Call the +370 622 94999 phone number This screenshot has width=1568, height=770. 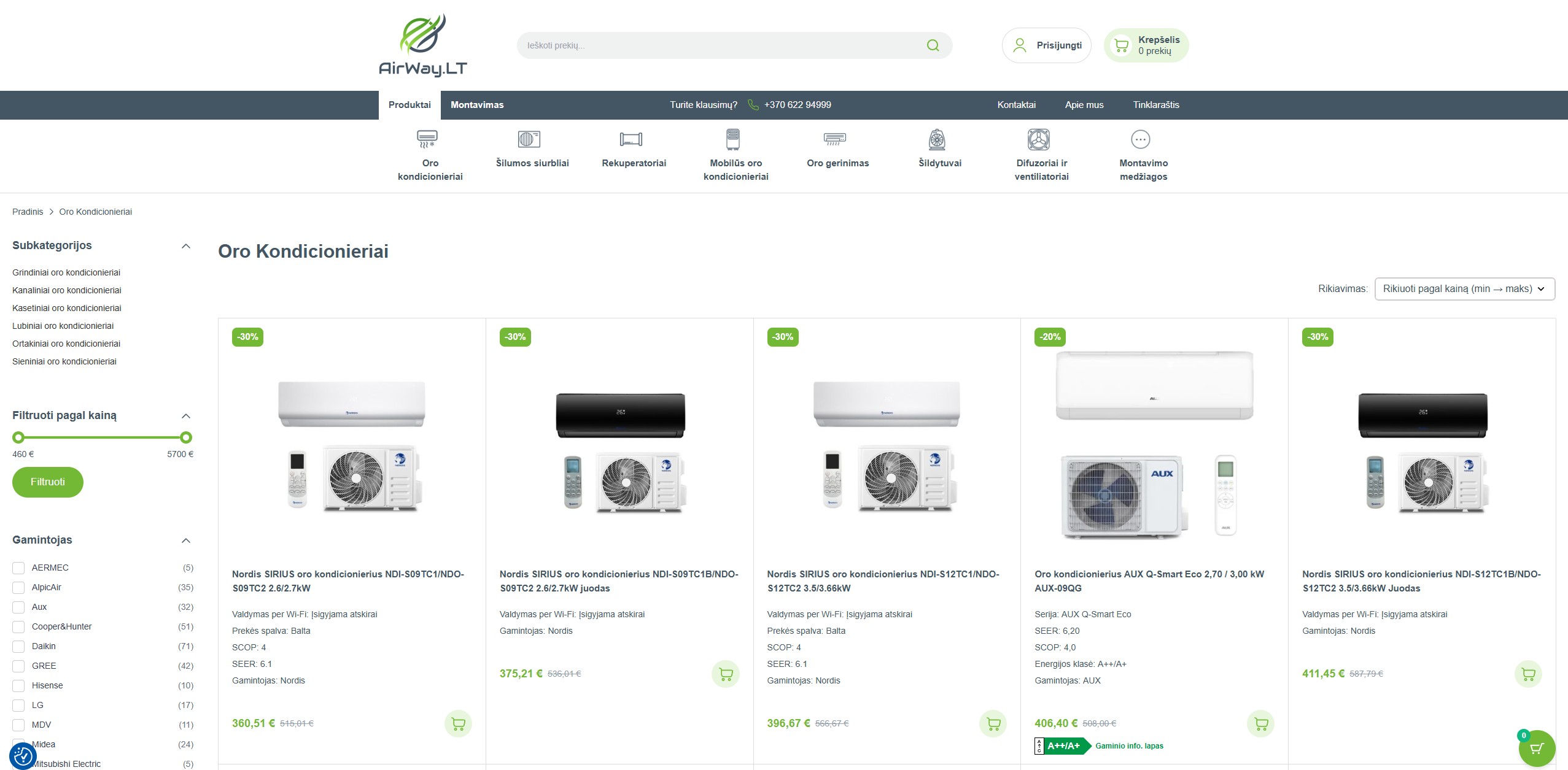click(x=798, y=105)
